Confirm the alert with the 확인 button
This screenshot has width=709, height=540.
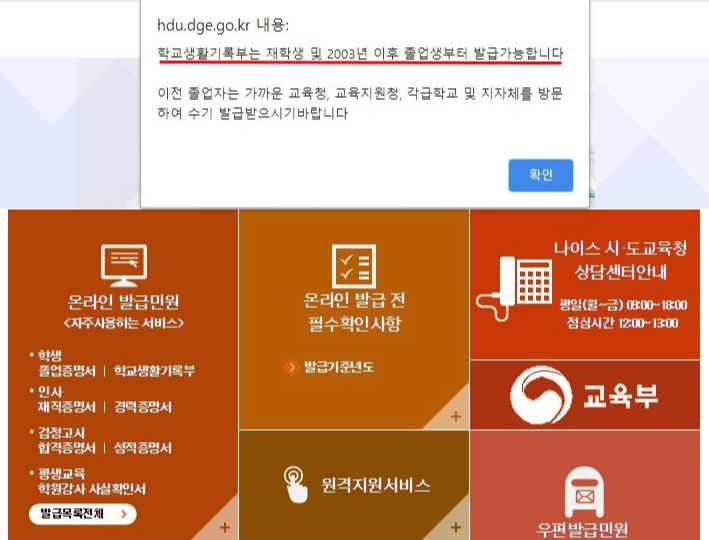coord(540,175)
